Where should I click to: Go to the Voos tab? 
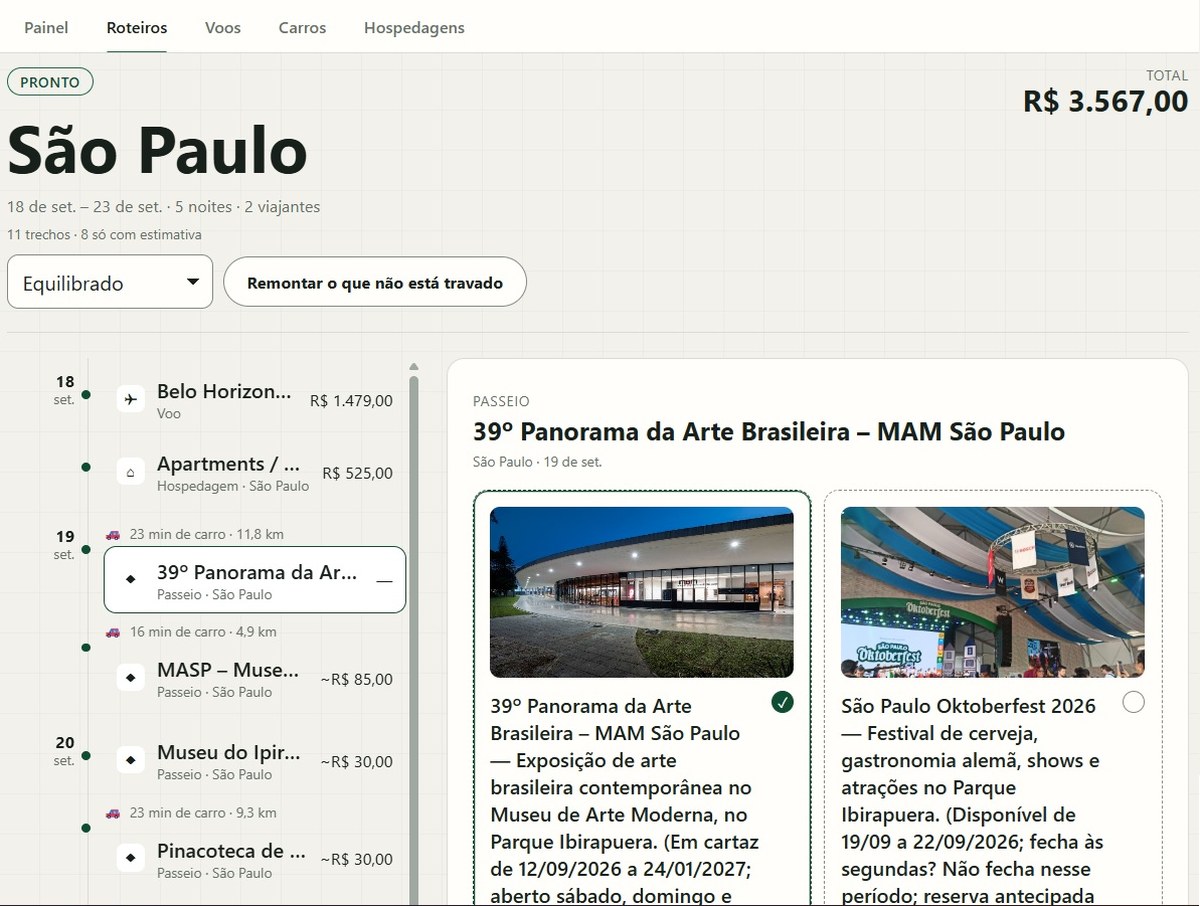[223, 27]
